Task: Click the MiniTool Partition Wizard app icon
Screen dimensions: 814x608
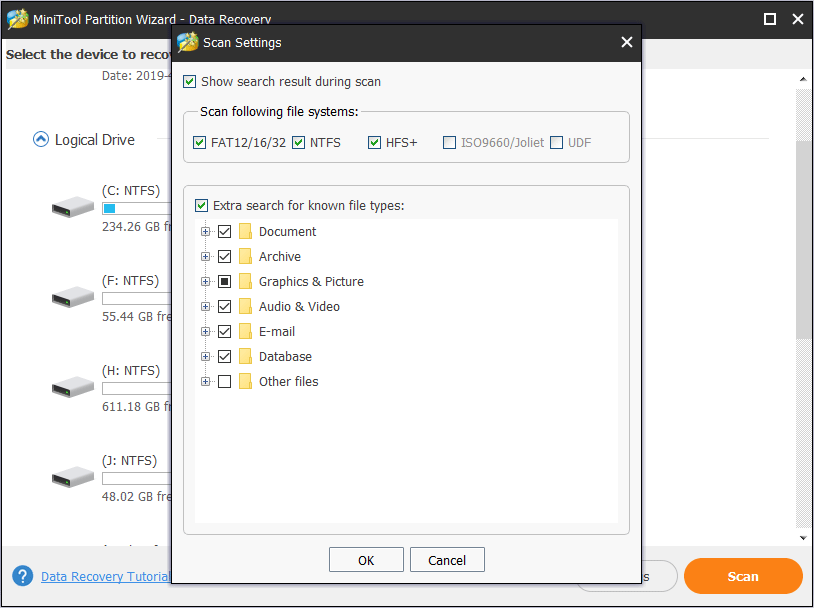Action: pos(18,19)
